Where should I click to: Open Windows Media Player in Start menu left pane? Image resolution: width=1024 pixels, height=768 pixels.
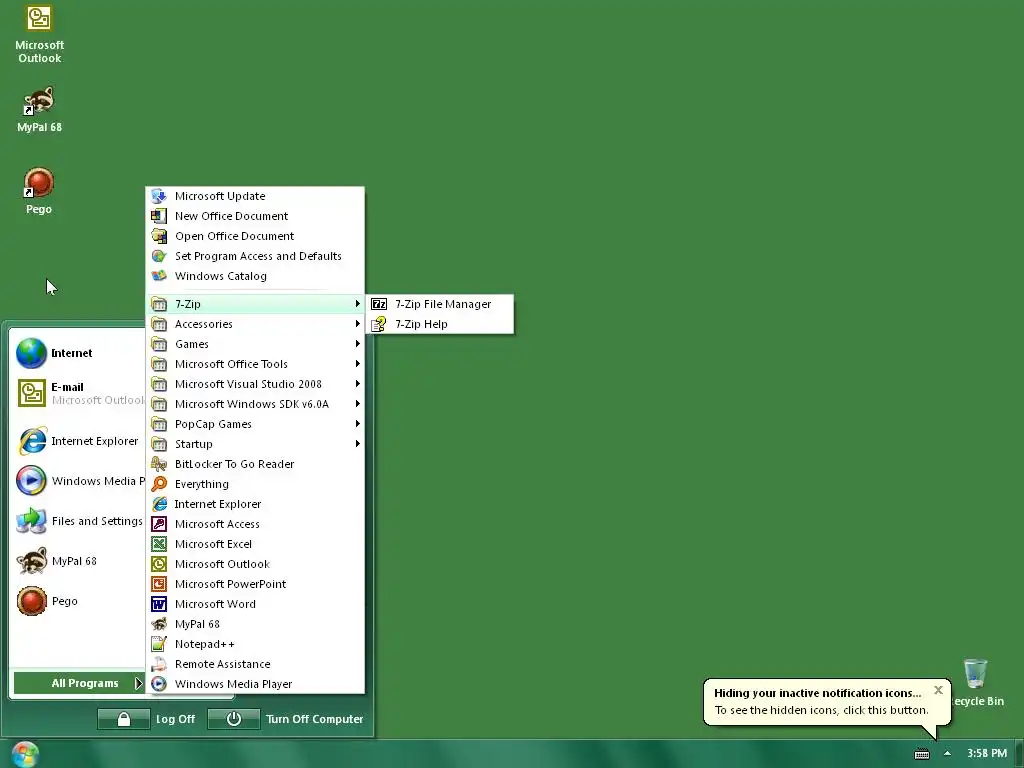79,481
